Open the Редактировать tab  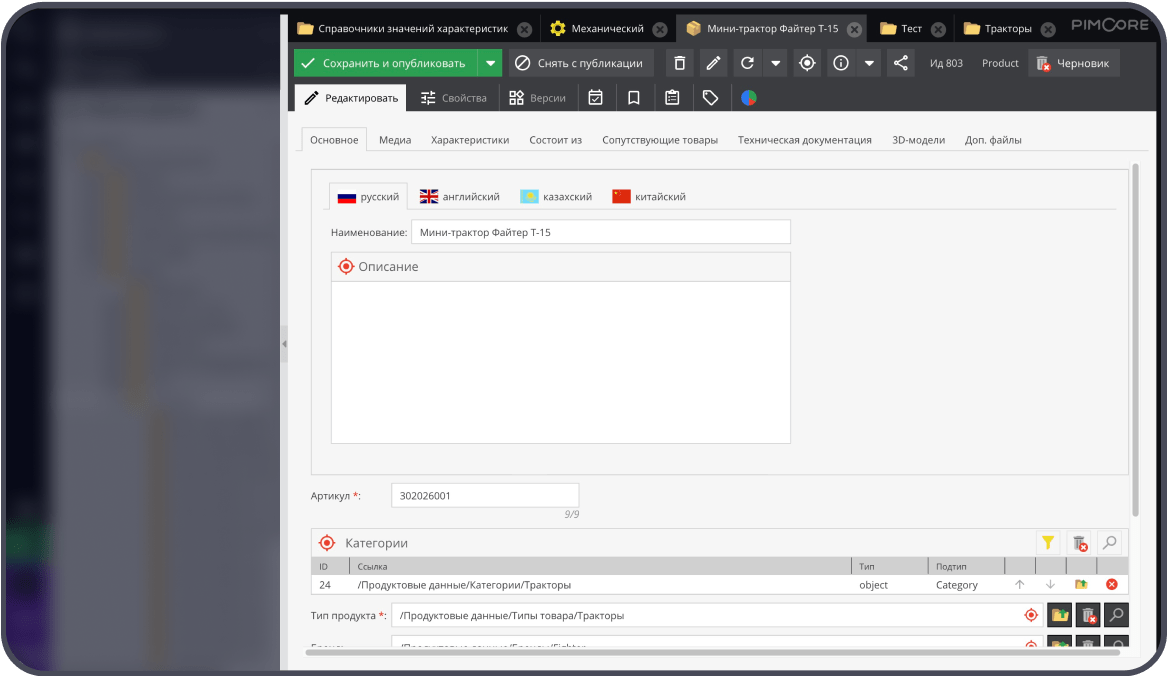click(x=351, y=98)
